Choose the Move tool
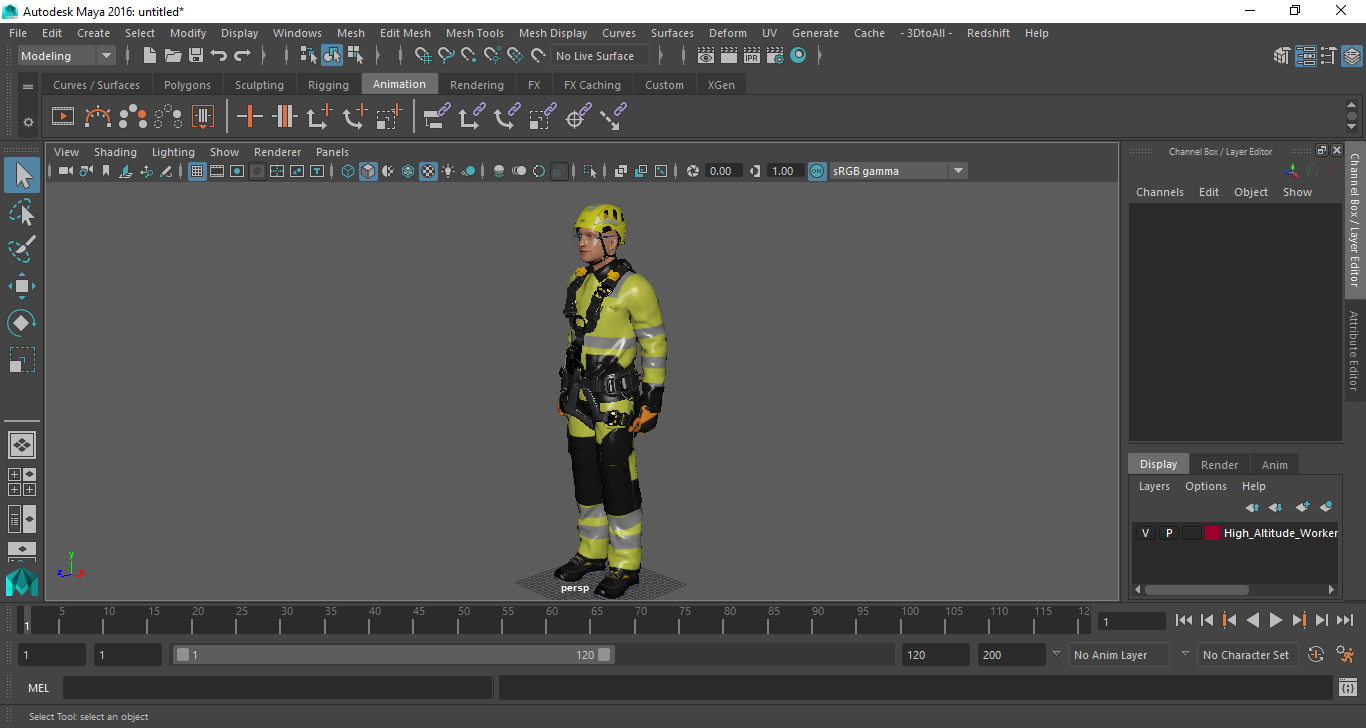 22,286
